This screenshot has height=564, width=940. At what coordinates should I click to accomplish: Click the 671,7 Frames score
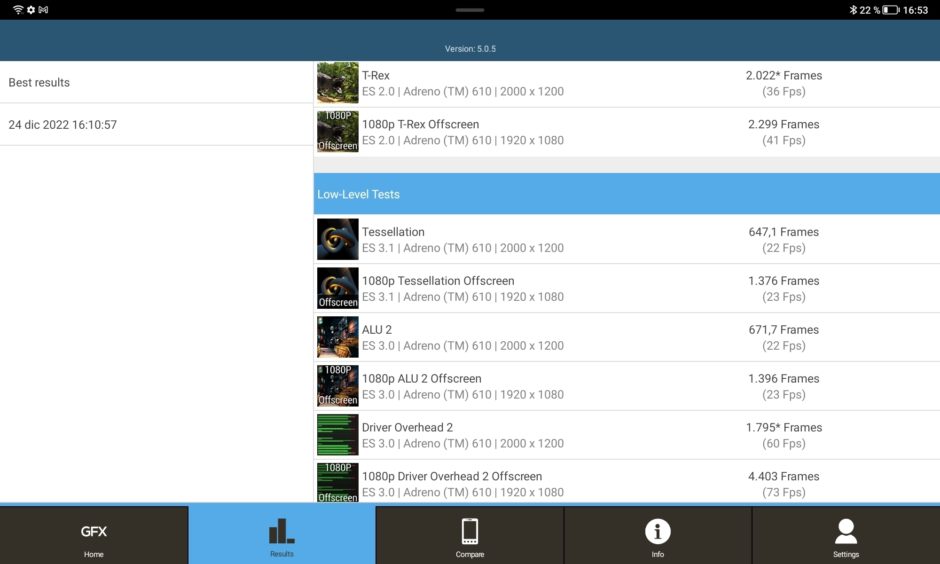784,330
